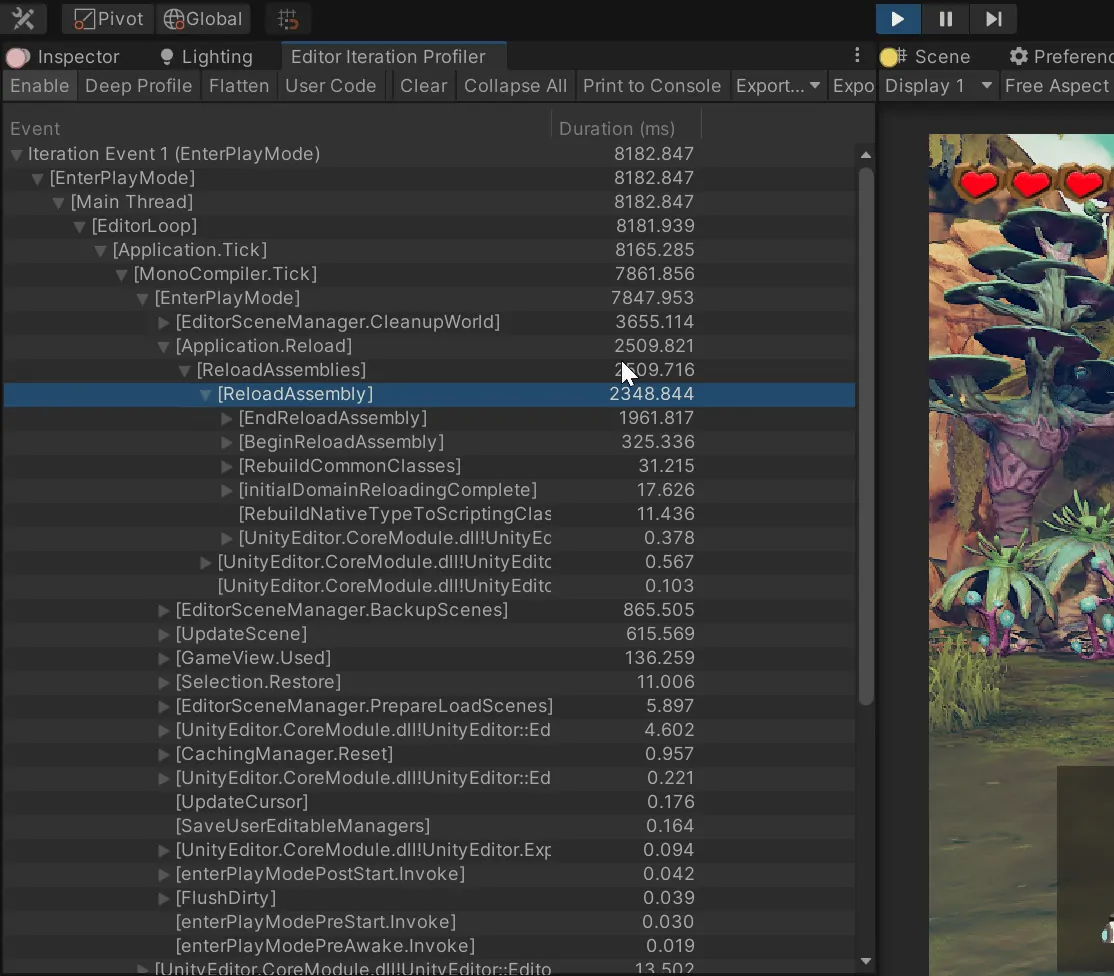Toggle Pivot handle position

(109, 19)
